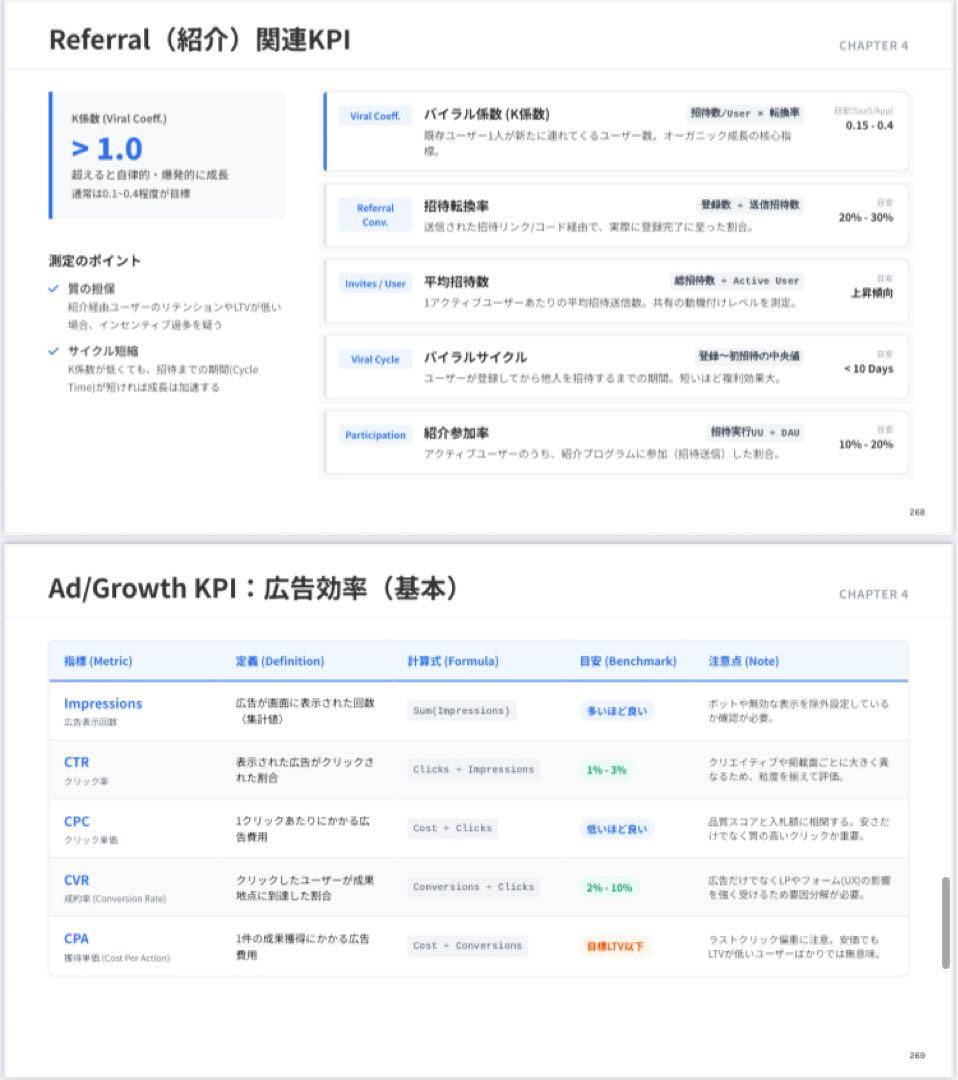Click the "質の担保" bullet title

pos(91,289)
